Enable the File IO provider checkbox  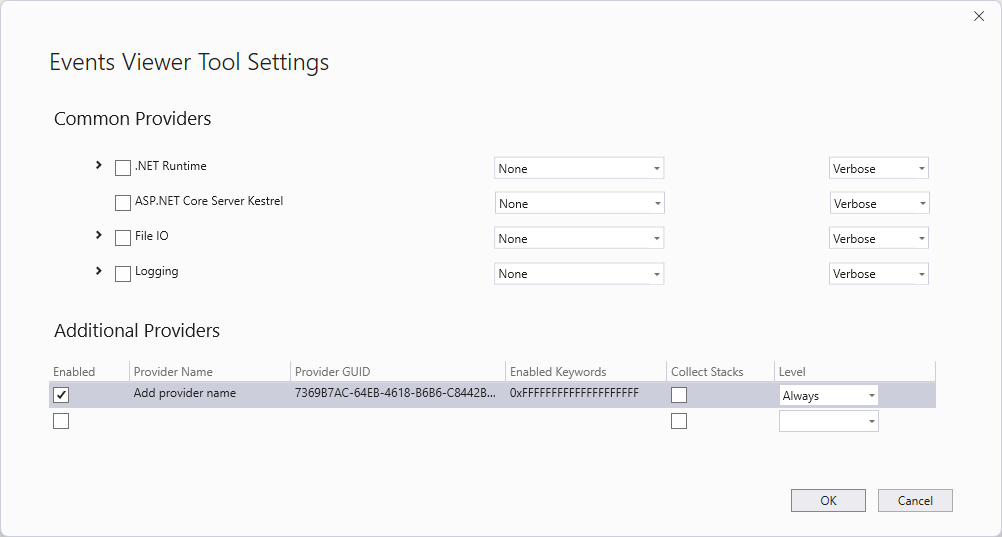[123, 238]
